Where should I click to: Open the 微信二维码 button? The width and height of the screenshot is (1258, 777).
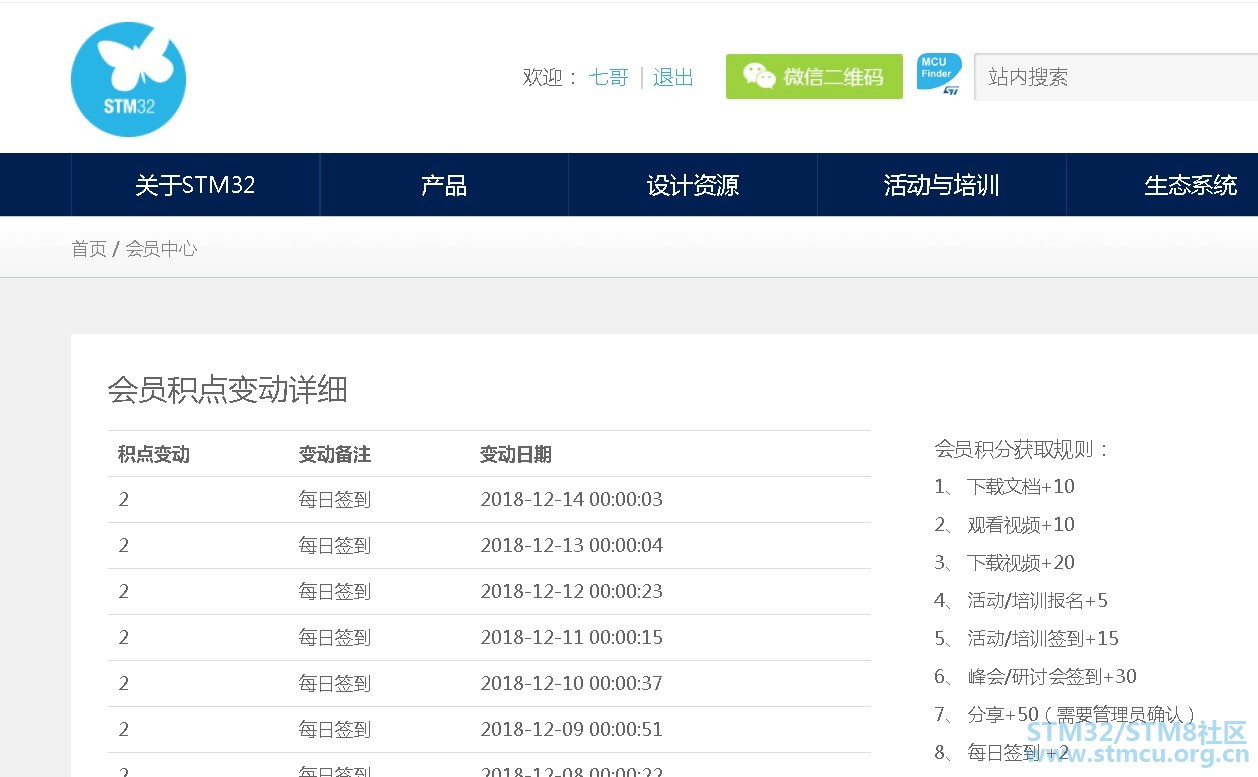click(x=814, y=77)
